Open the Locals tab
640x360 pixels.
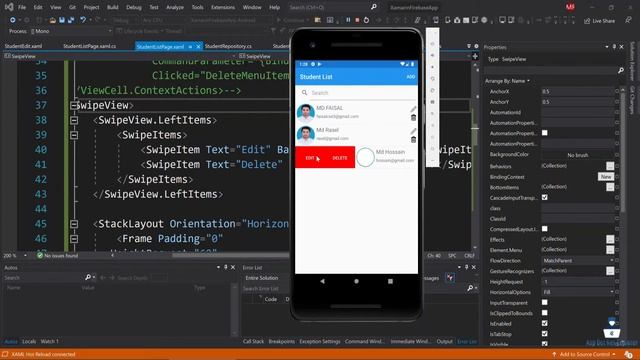click(x=29, y=341)
